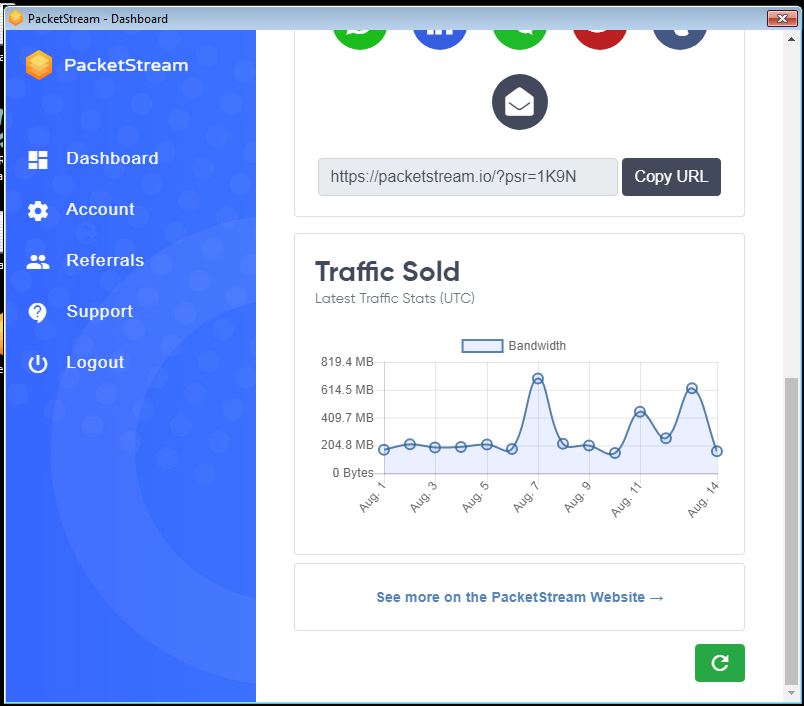Image resolution: width=804 pixels, height=706 pixels.
Task: Click the Copy URL button
Action: (x=671, y=177)
